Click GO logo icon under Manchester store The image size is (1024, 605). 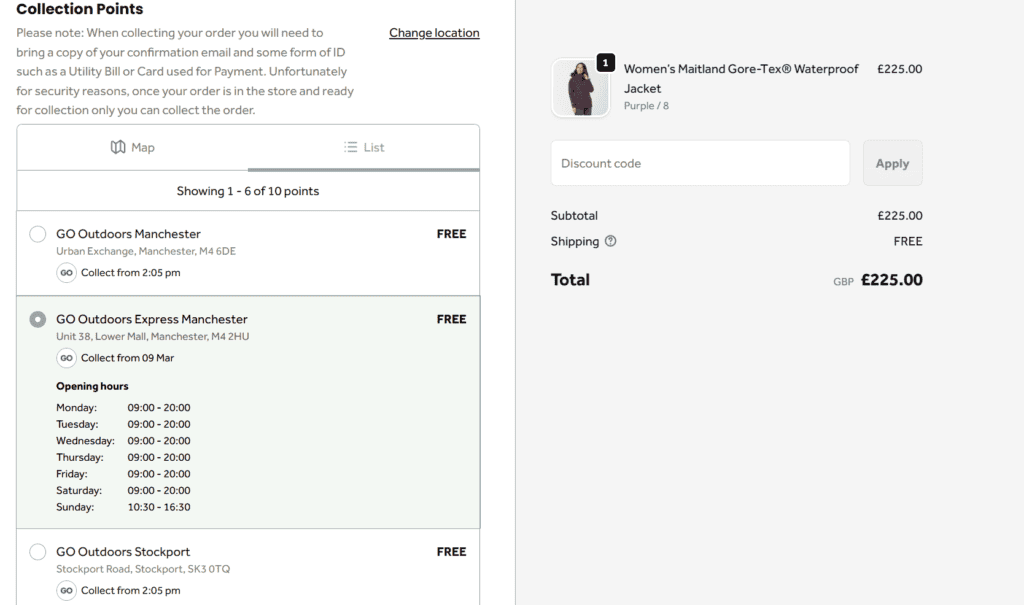[66, 272]
